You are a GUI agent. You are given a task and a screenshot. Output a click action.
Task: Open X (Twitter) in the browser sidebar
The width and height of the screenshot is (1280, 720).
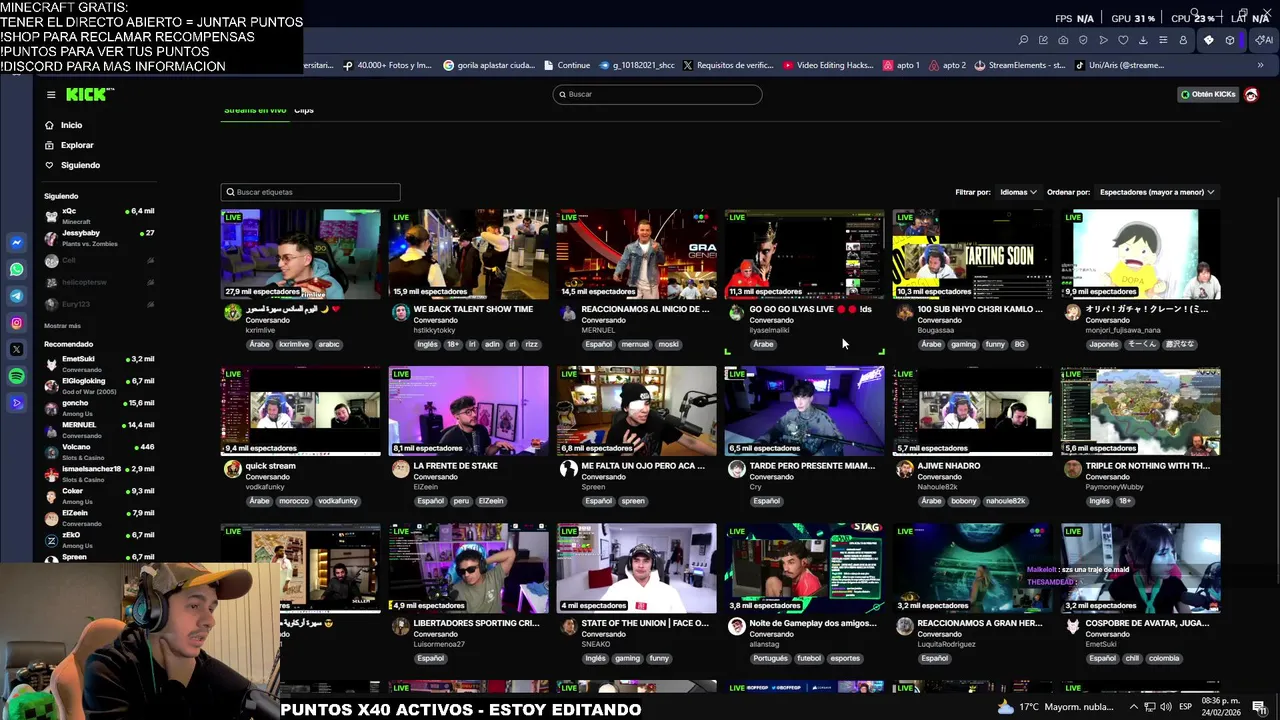[16, 350]
